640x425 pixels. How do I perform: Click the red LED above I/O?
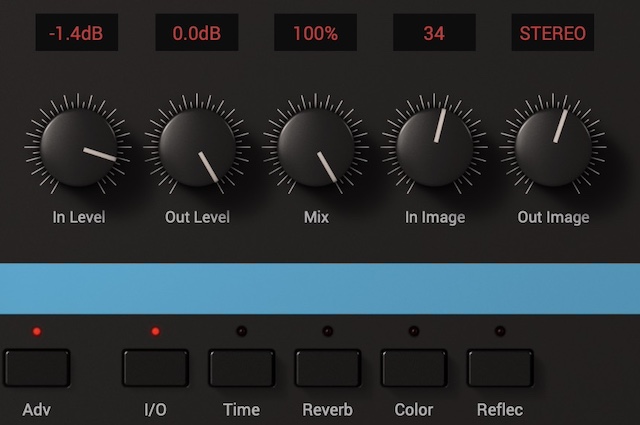pos(155,331)
